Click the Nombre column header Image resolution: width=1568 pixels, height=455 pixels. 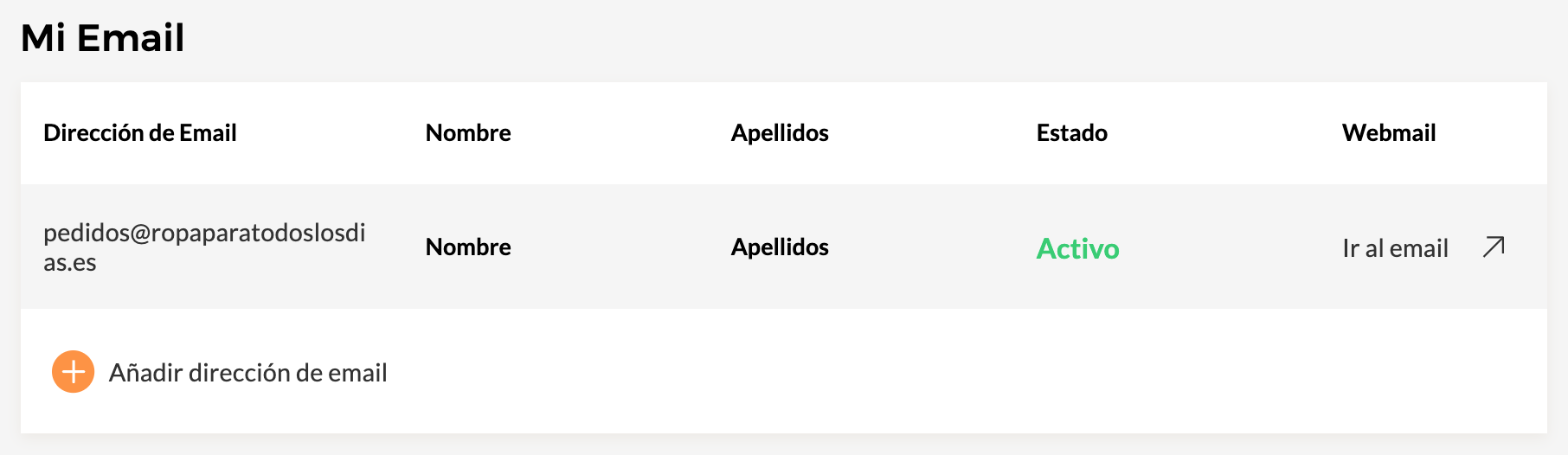tap(468, 132)
